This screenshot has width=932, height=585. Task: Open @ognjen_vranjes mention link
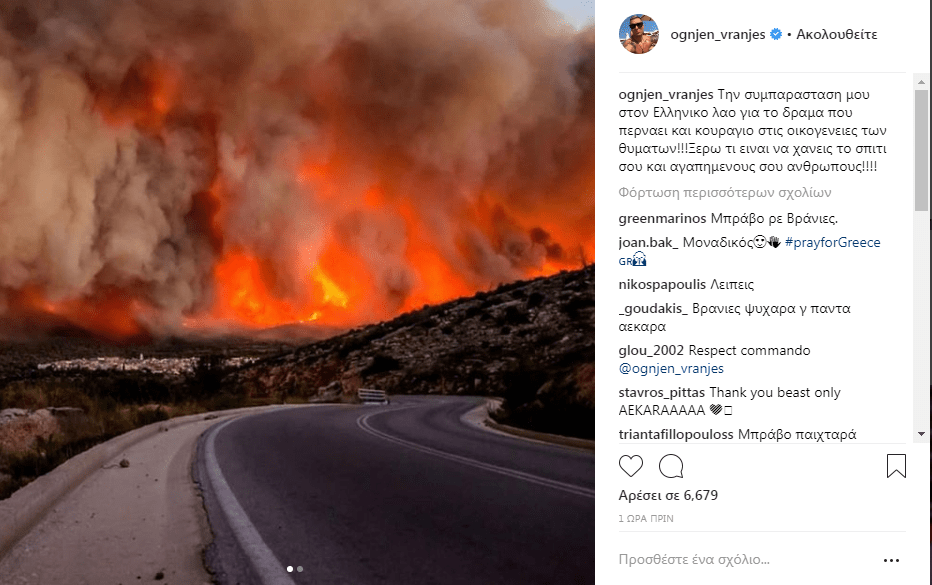[671, 369]
